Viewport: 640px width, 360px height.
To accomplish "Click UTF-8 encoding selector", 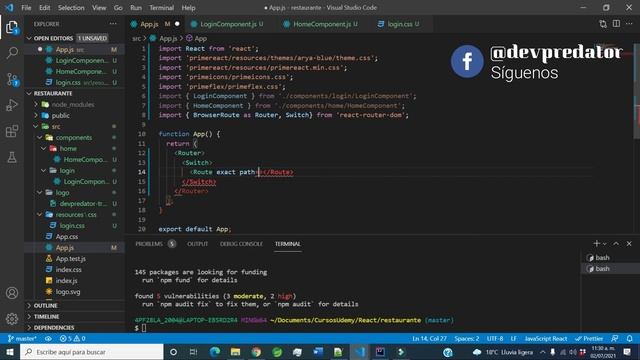I will coord(495,338).
